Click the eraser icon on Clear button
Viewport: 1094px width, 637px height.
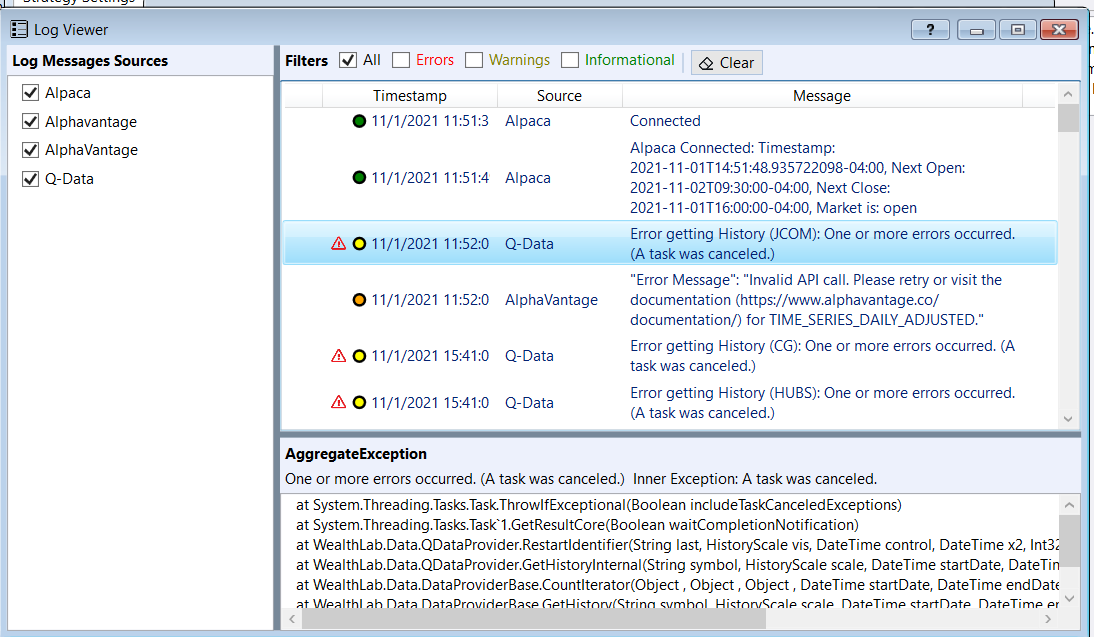[x=706, y=63]
